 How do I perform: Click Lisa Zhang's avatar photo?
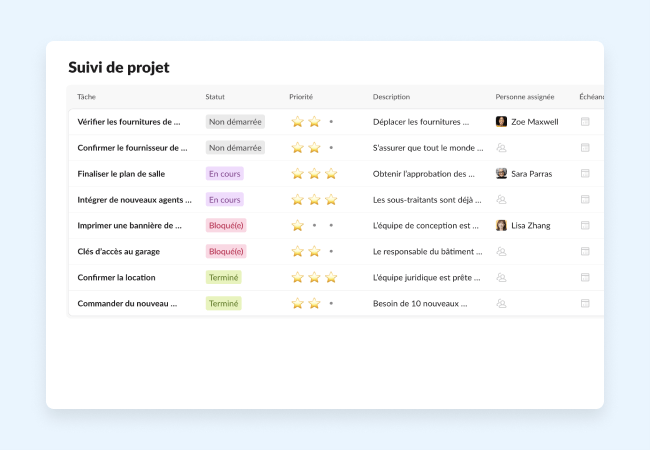point(501,226)
